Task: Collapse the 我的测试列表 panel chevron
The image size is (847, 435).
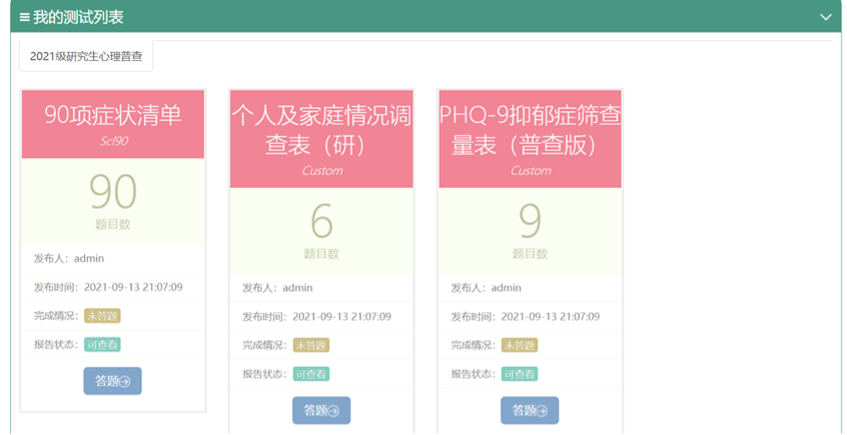Action: pyautogui.click(x=825, y=17)
